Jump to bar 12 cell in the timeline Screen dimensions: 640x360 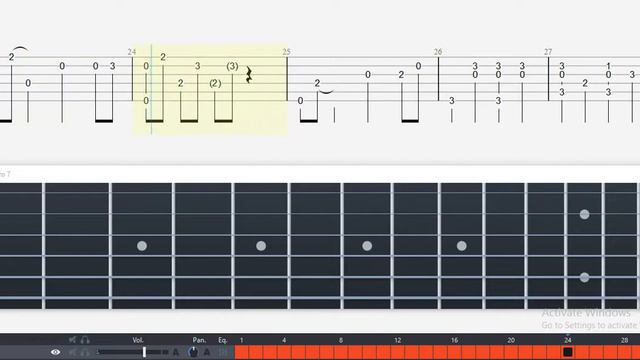click(x=398, y=352)
